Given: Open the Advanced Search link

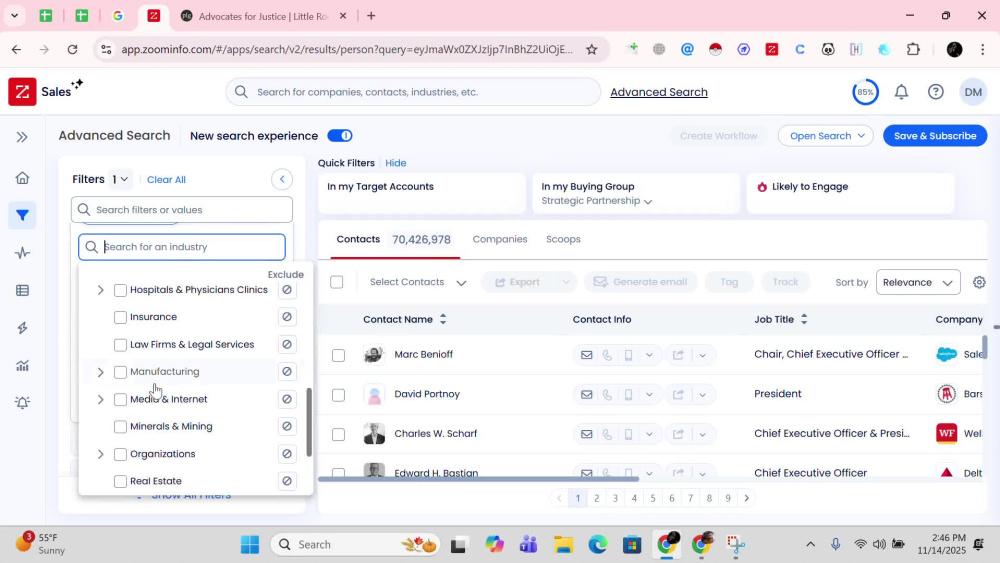Looking at the screenshot, I should click(x=659, y=92).
